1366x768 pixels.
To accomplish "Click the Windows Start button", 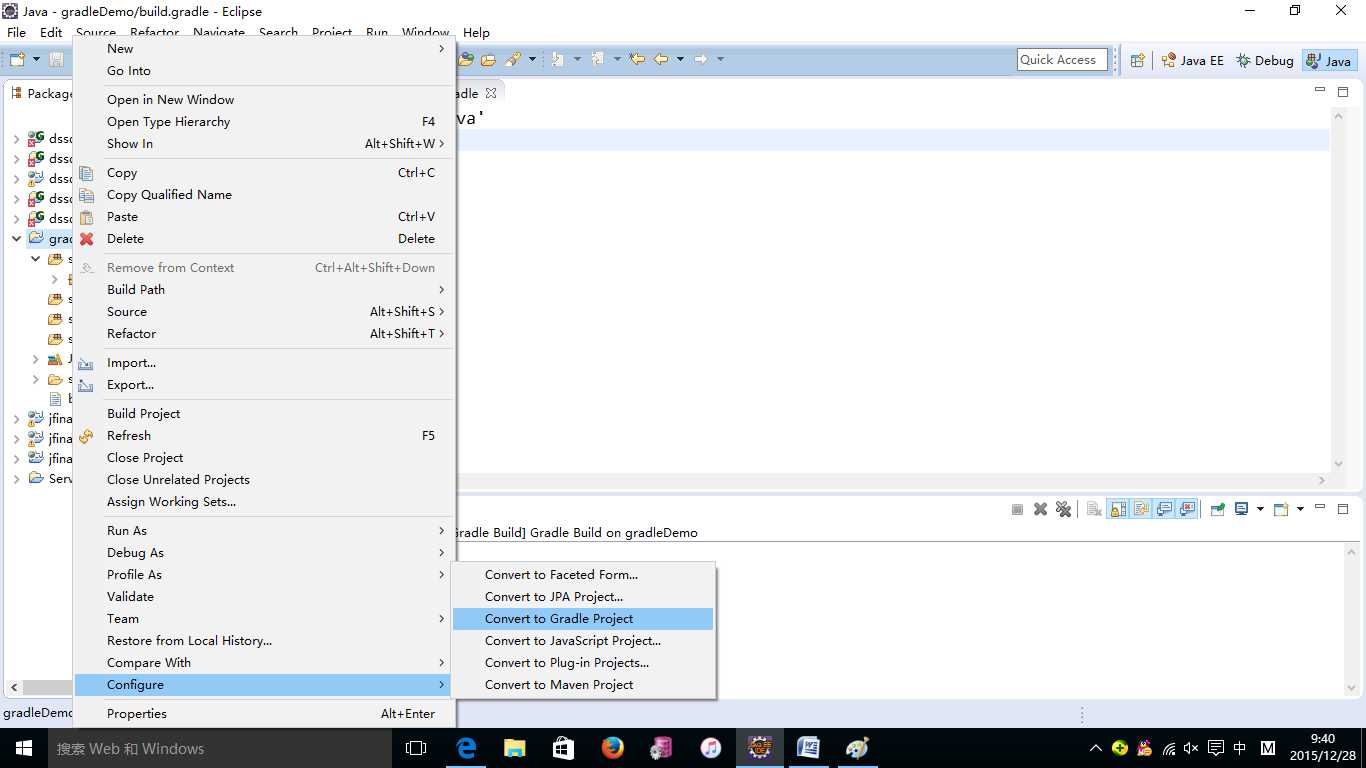I will coord(23,748).
